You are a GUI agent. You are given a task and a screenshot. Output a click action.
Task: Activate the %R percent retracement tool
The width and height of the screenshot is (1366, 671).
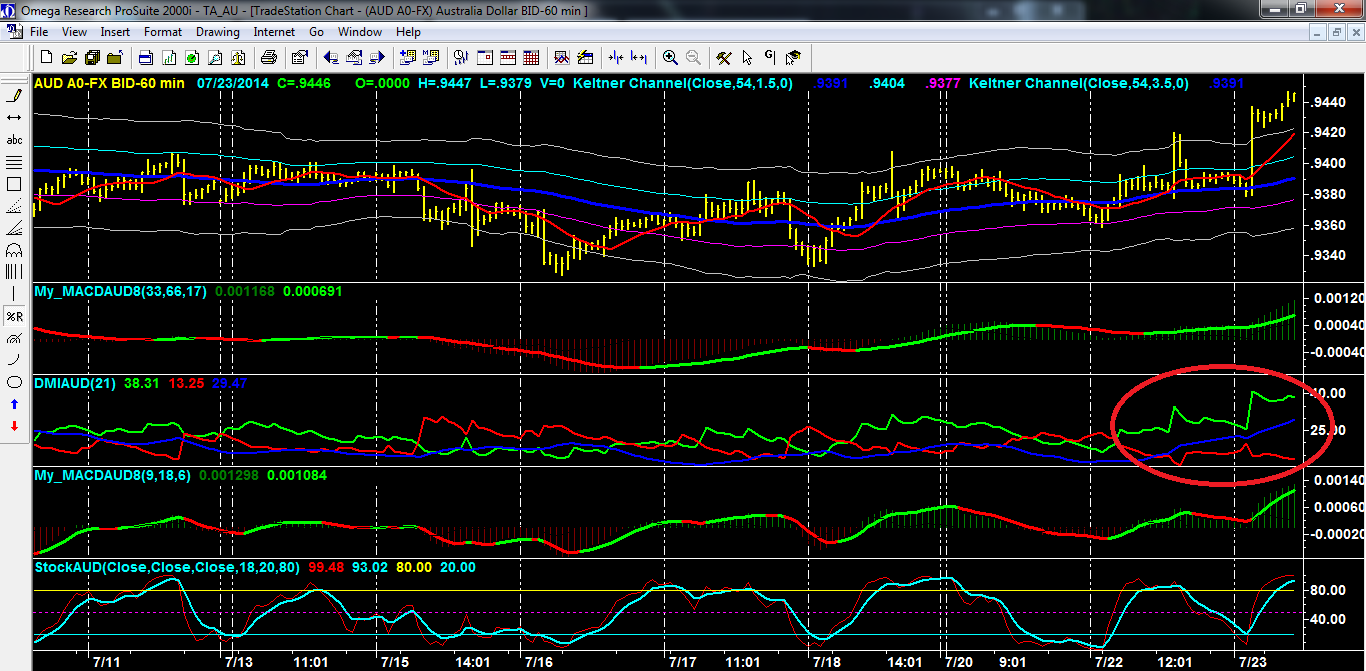click(x=15, y=316)
